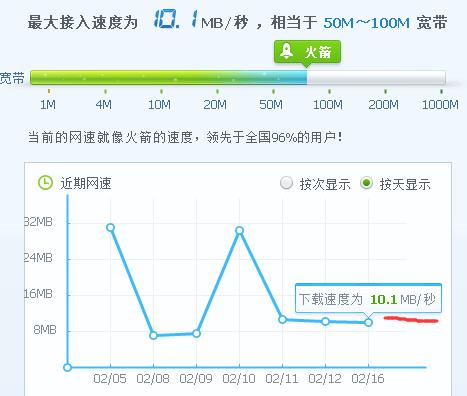Click the 10.1 speed digits at top
This screenshot has height=396, width=467.
(176, 19)
